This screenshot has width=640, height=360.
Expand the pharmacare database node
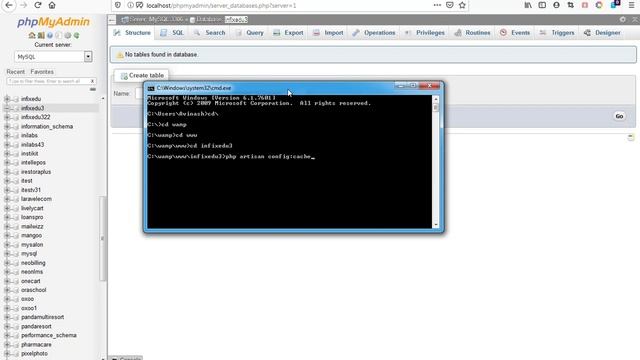tap(7, 345)
